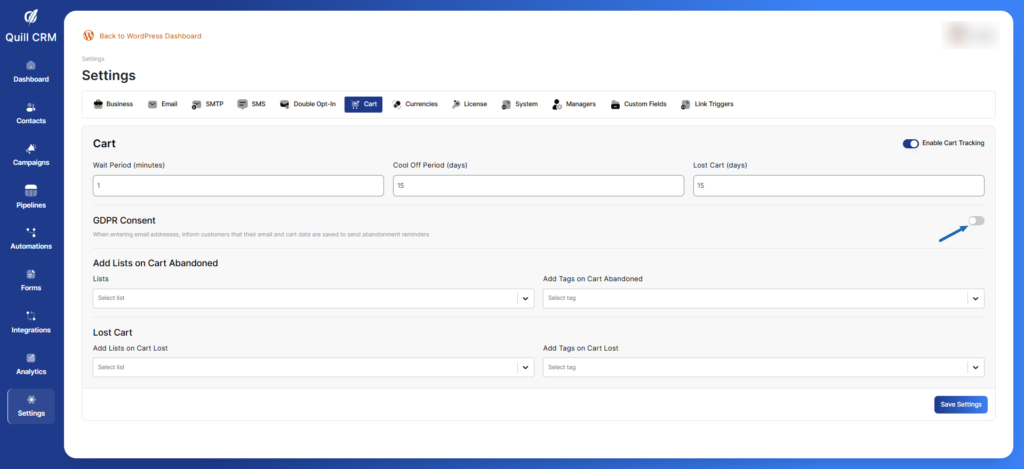Expand the Lists dropdown for Cart Abandoned
Screen dimensions: 1024x469
312,298
